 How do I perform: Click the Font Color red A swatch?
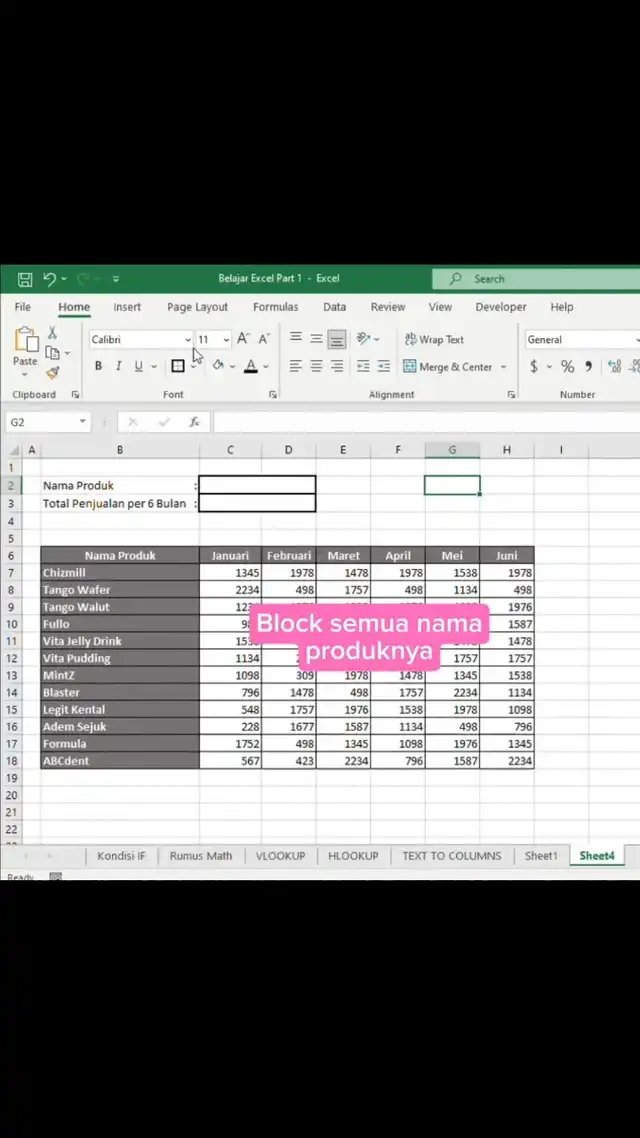tap(251, 366)
